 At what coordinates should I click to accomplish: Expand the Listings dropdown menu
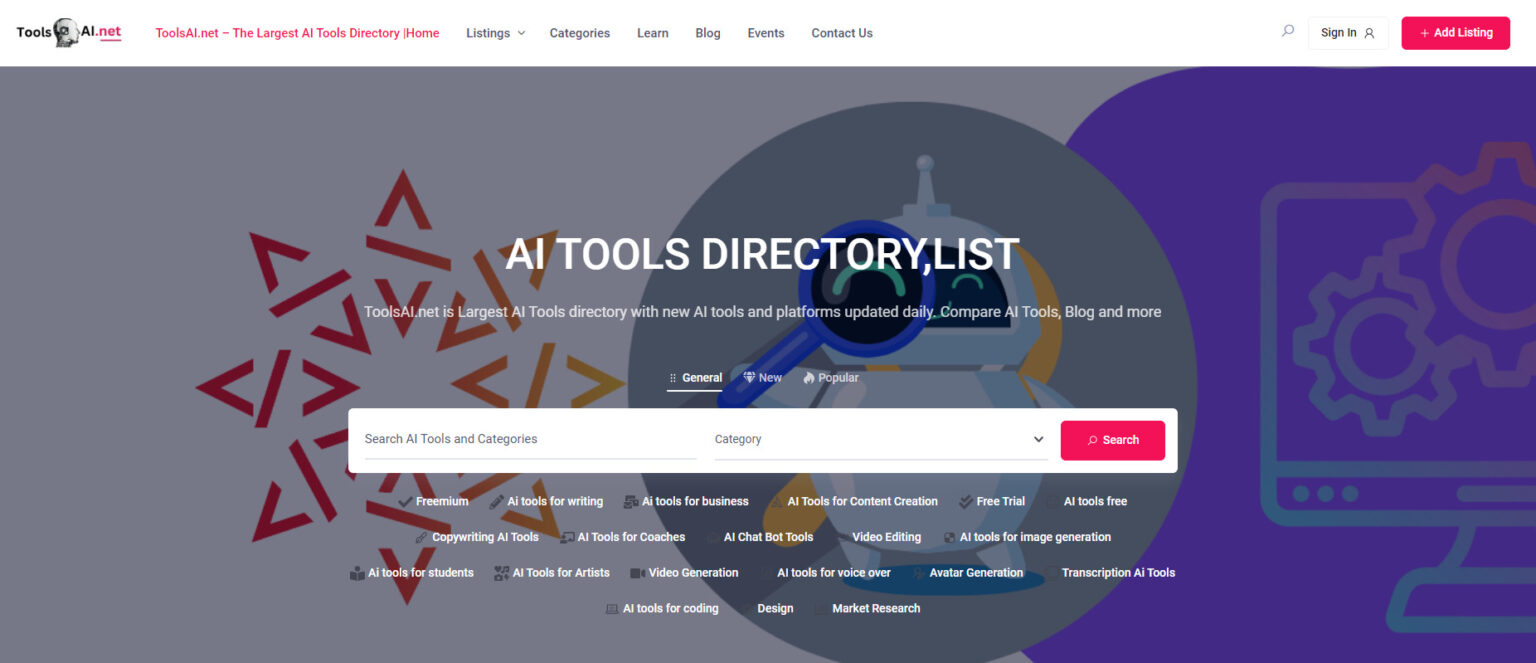[x=495, y=33]
